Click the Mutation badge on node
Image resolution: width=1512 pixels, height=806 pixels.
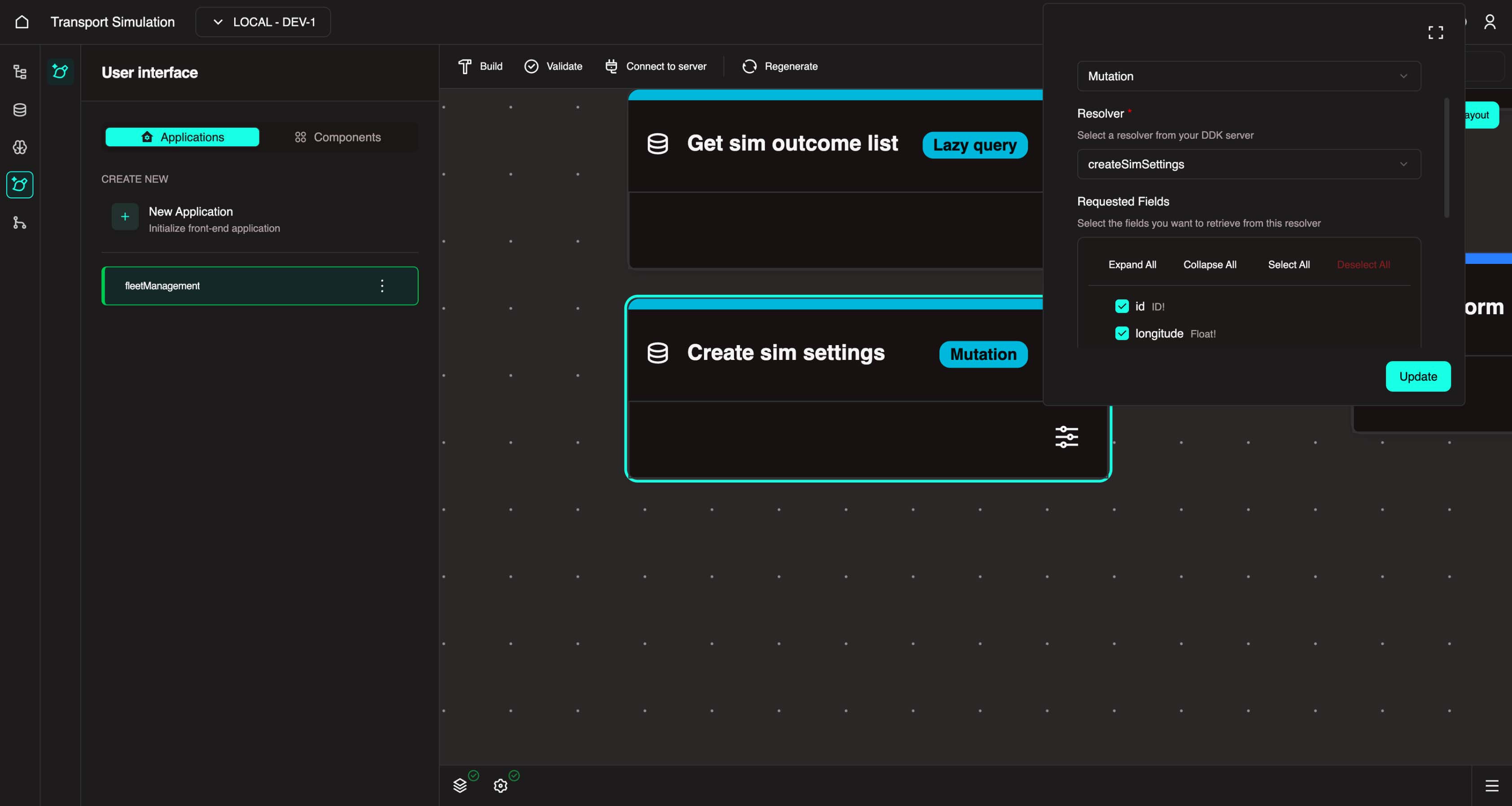click(983, 355)
